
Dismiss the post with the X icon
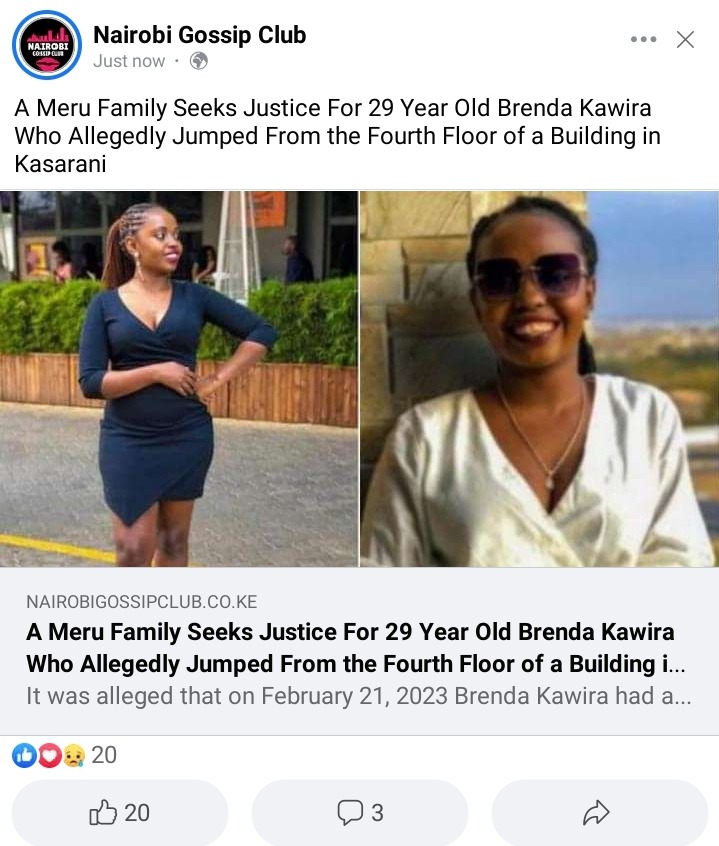685,39
